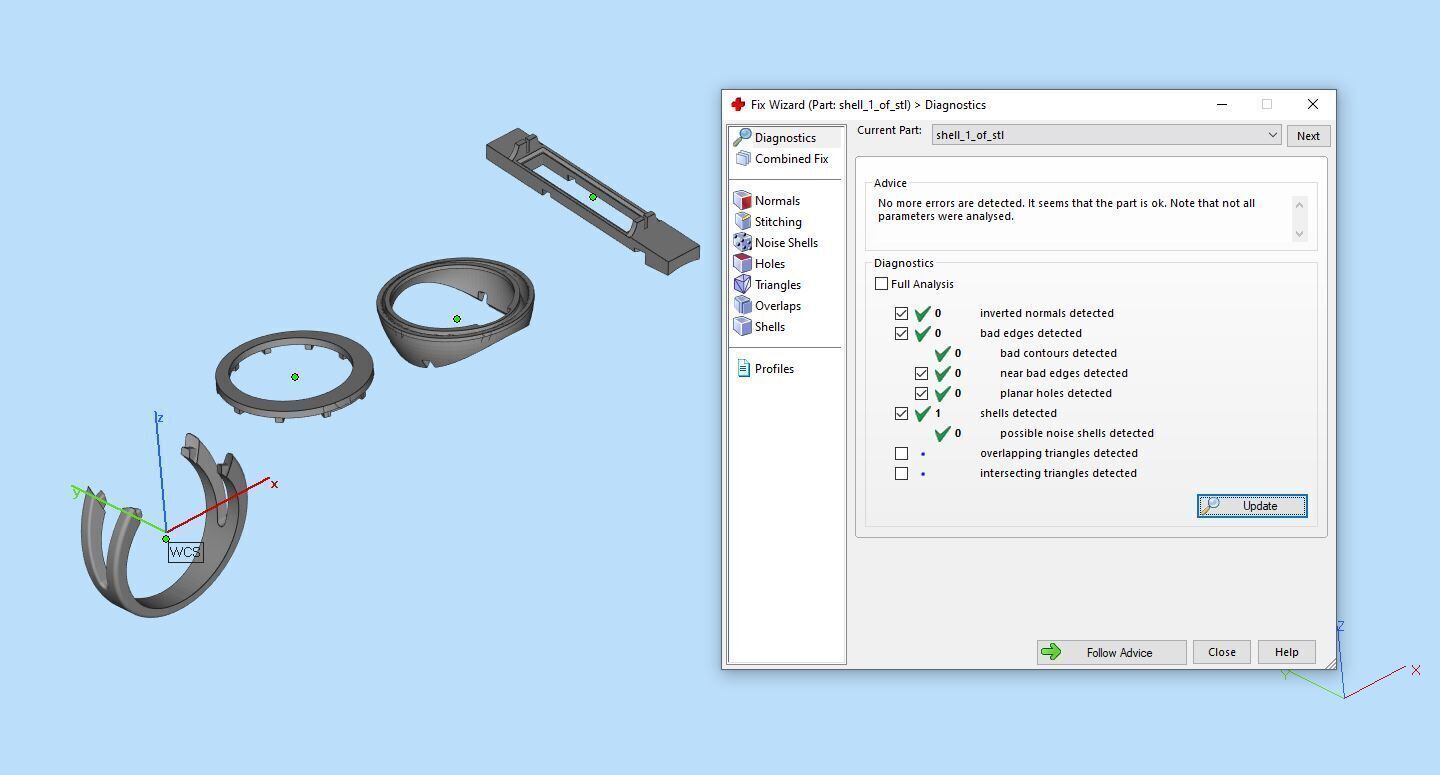Open the Overlaps fix icon
Viewport: 1440px width, 775px height.
pyautogui.click(x=742, y=306)
